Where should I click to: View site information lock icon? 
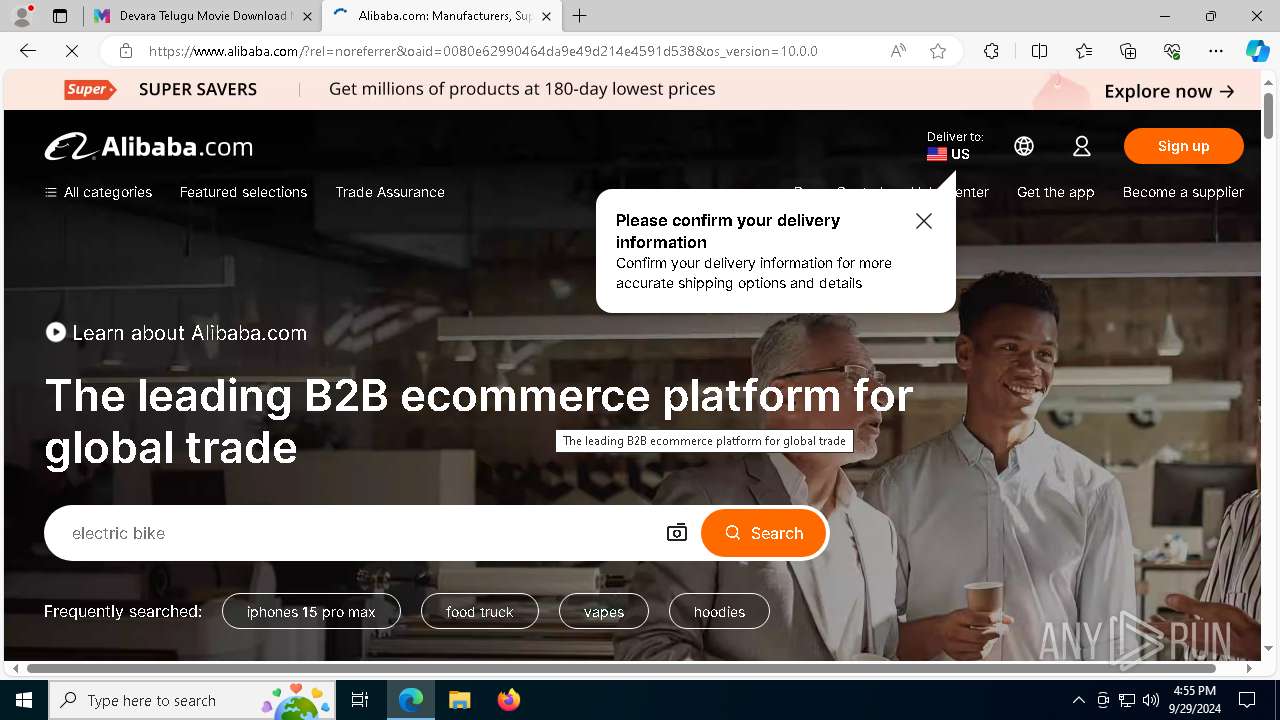(x=125, y=51)
